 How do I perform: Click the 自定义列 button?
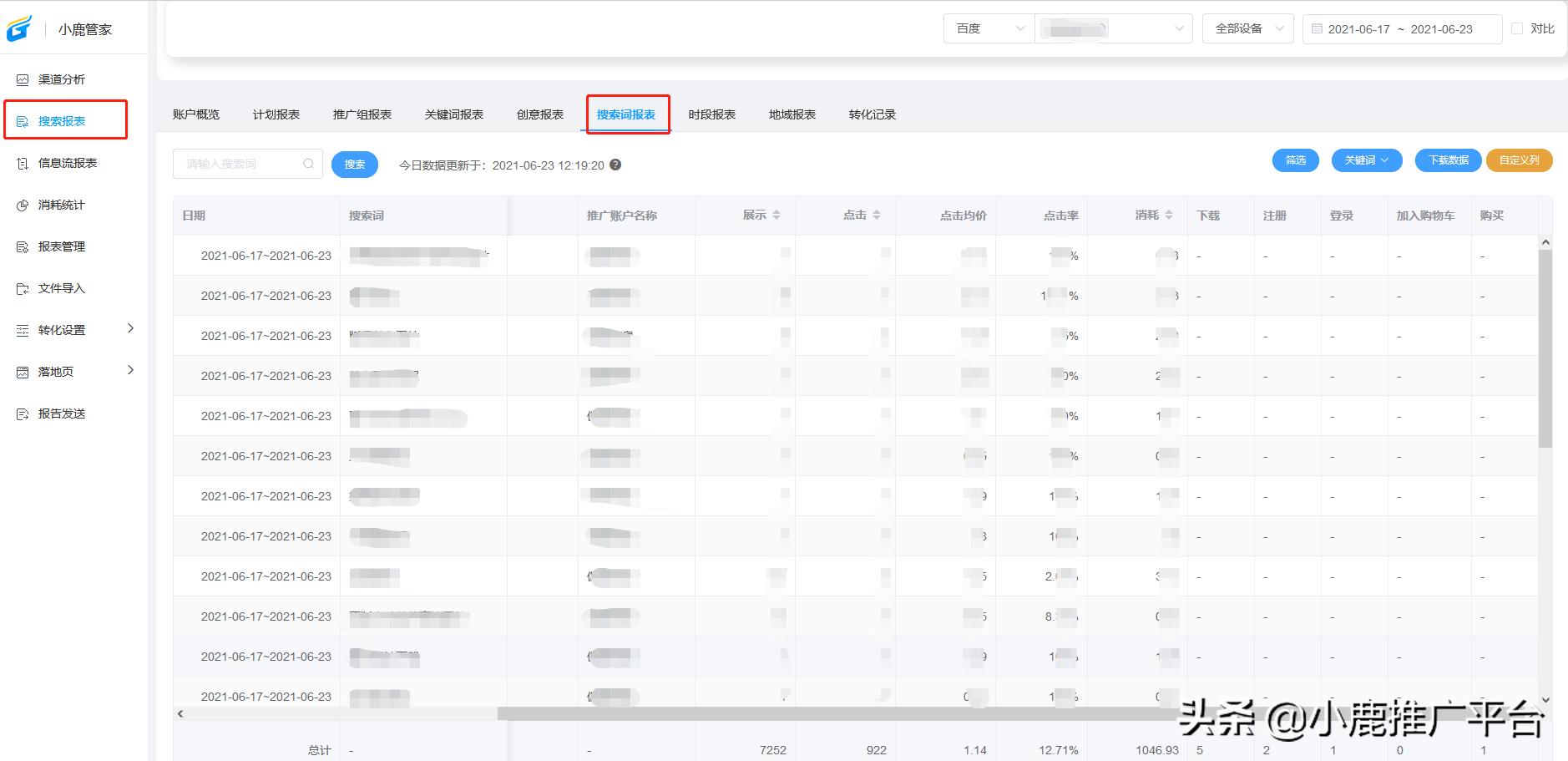click(x=1519, y=160)
